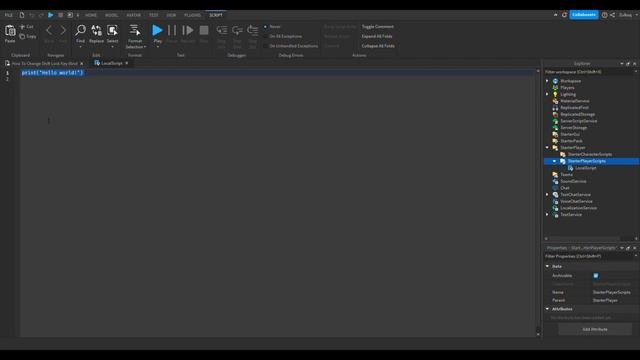The width and height of the screenshot is (640, 360).
Task: Click the Workspace globe icon in Explorer
Action: click(x=555, y=81)
